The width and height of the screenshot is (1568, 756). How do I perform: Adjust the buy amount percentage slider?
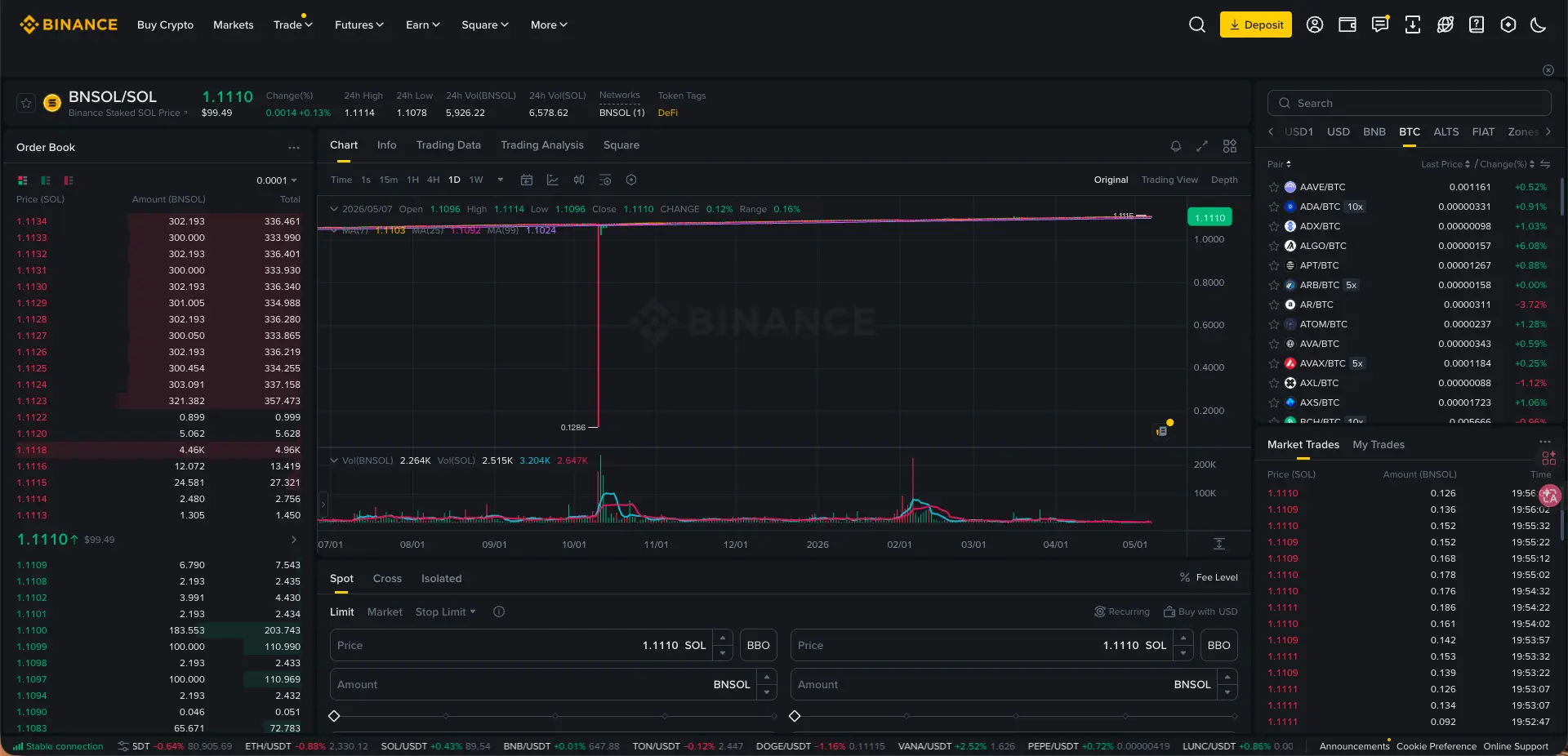pos(554,716)
